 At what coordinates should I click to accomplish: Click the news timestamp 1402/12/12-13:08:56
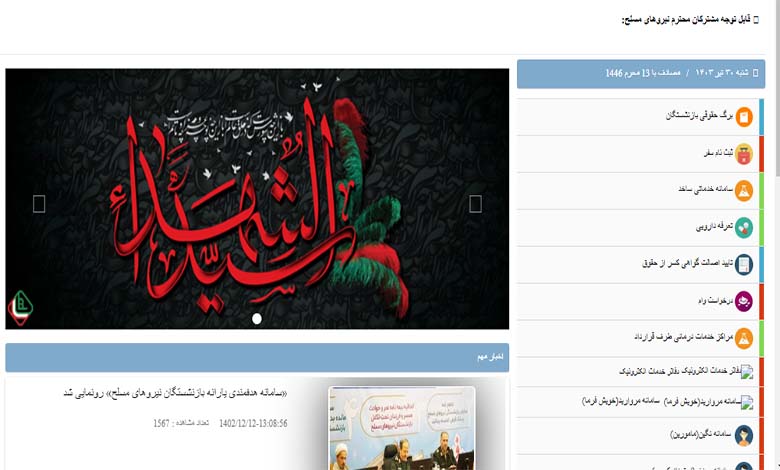(253, 423)
